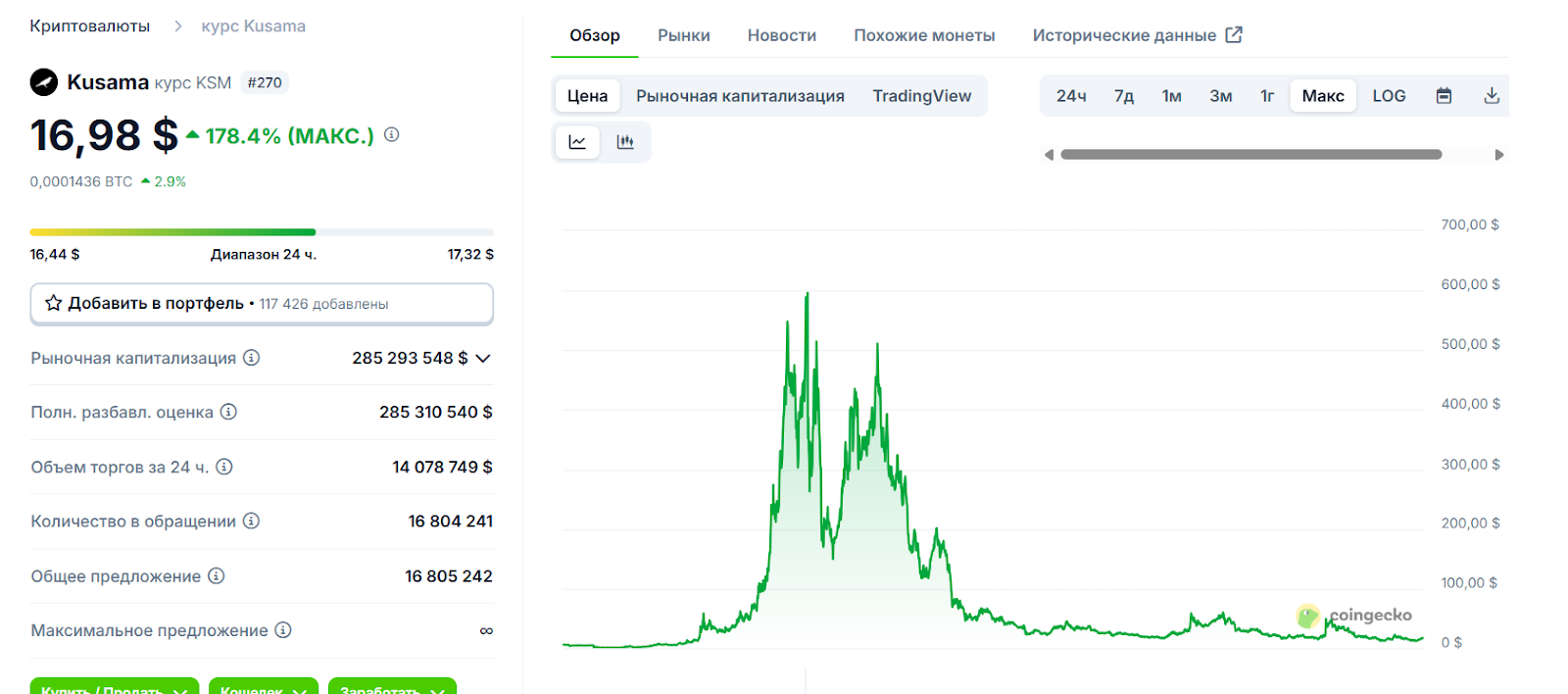Expand market cap value 285 293 548 $ chevron
Image resolution: width=1568 pixels, height=694 pixels.
[483, 359]
